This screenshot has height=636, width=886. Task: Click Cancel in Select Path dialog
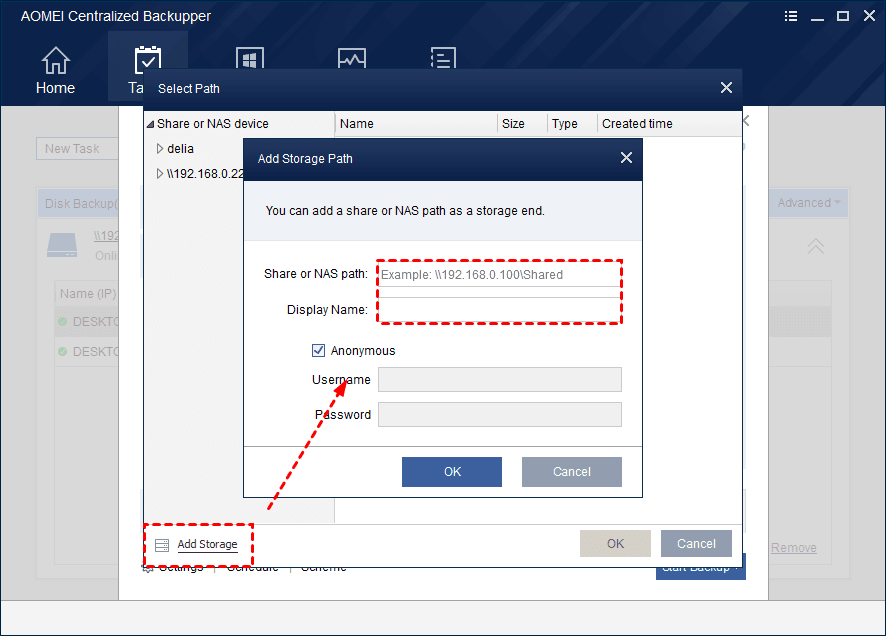[x=696, y=543]
